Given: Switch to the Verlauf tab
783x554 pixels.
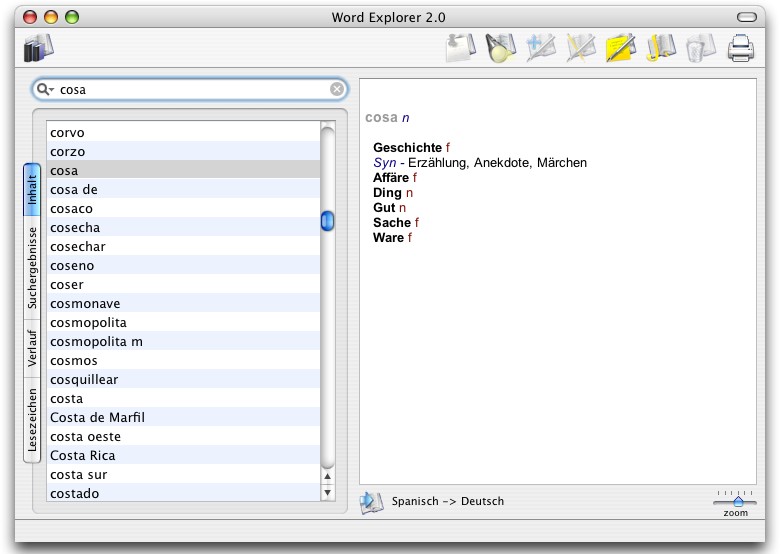Looking at the screenshot, I should click(x=32, y=348).
